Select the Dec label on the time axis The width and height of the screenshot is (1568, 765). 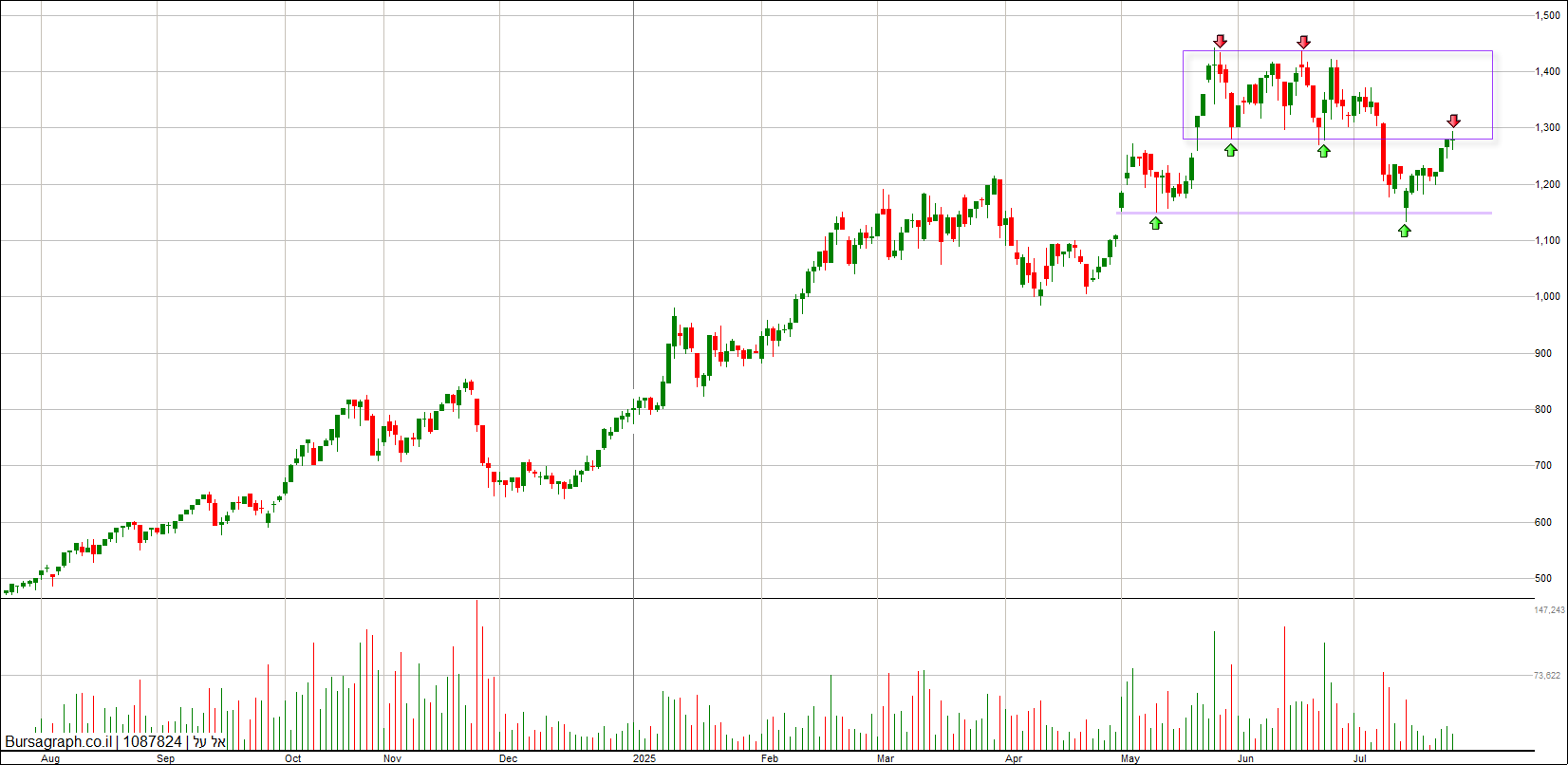pos(508,759)
